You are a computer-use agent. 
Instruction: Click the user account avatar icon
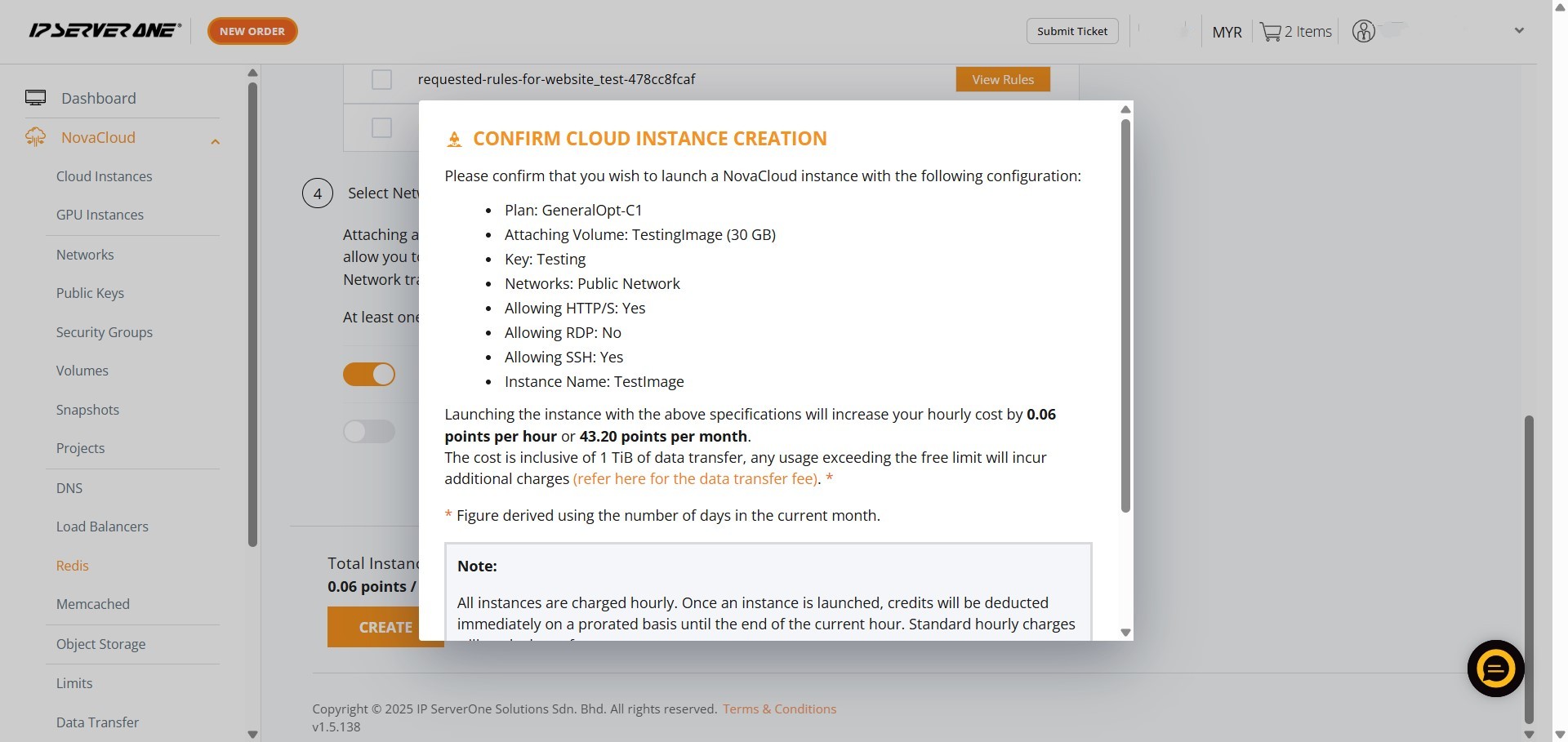tap(1363, 32)
